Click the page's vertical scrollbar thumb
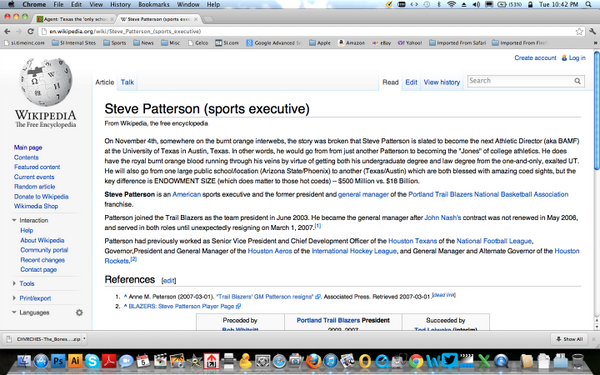This screenshot has width=600, height=375. pos(597,111)
